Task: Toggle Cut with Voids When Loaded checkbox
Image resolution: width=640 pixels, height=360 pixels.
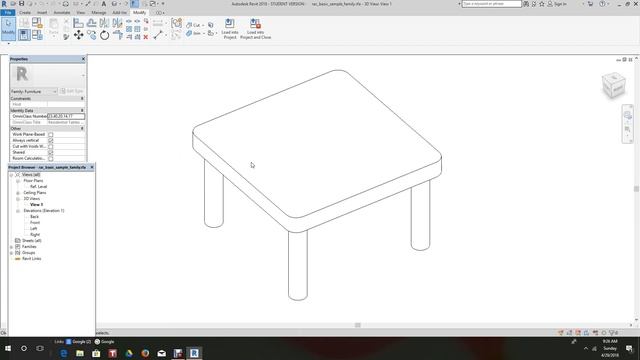Action: pyautogui.click(x=51, y=147)
